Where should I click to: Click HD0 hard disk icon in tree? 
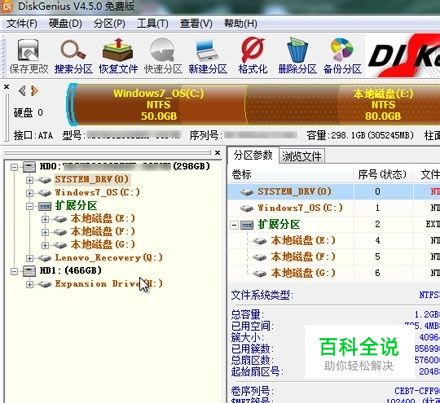(x=29, y=166)
